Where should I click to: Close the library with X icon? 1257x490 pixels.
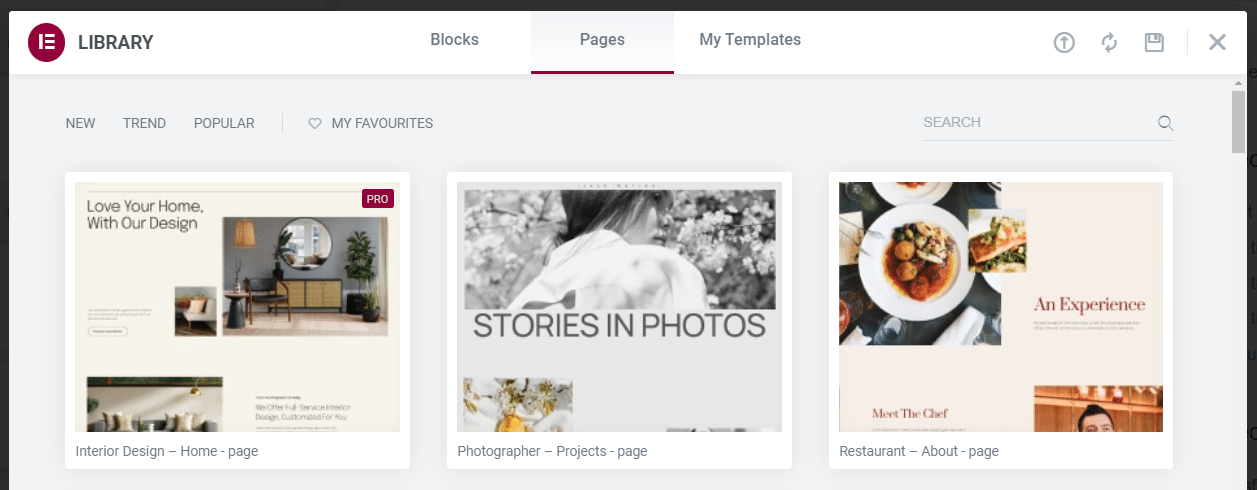1217,42
